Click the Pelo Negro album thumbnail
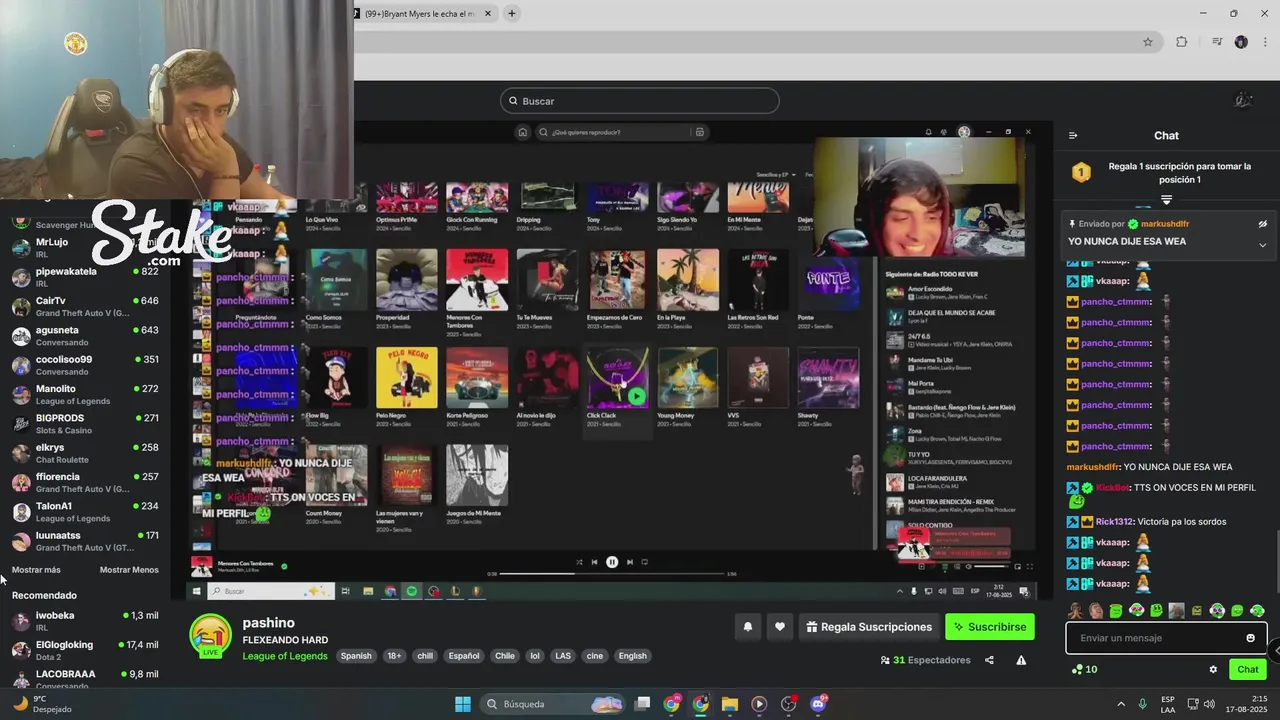 coord(407,377)
